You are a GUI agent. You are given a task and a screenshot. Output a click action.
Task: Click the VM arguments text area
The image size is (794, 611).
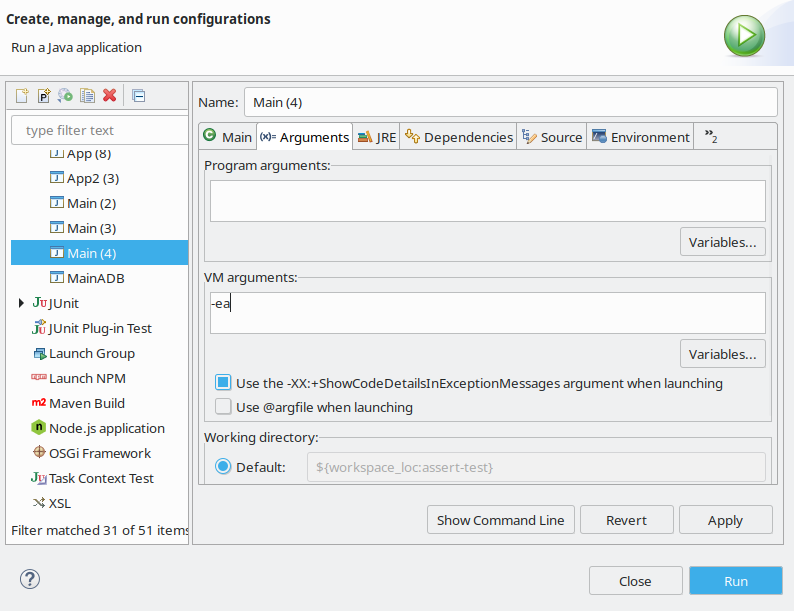(487, 313)
